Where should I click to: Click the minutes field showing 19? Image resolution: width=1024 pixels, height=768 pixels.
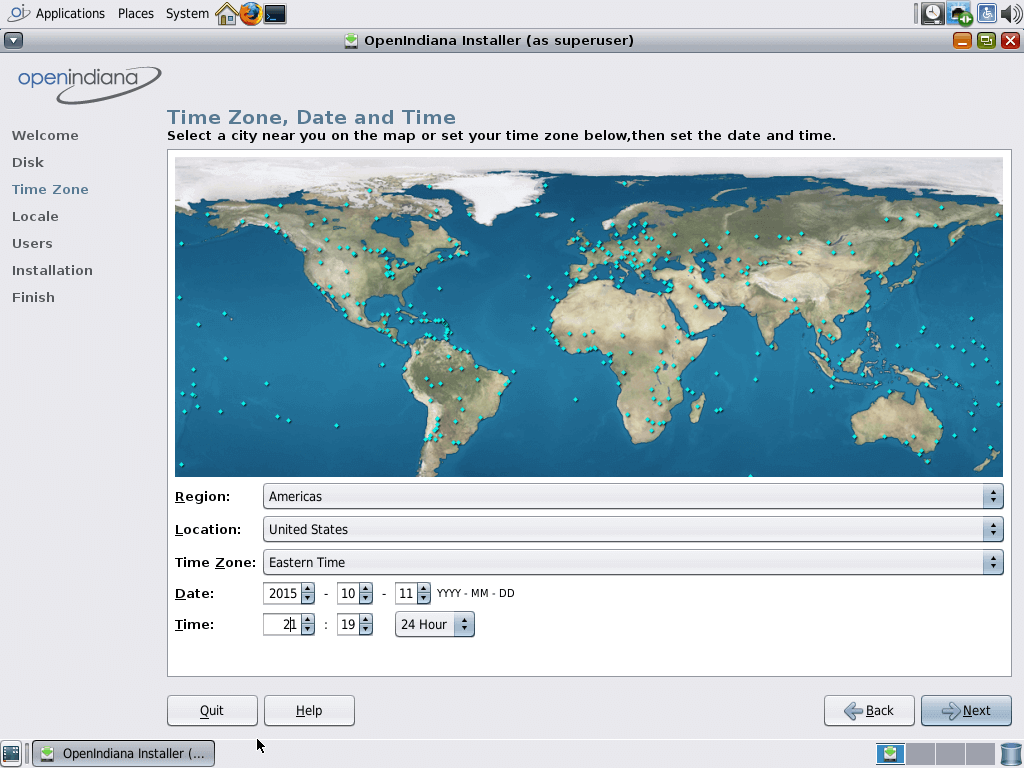click(x=348, y=624)
